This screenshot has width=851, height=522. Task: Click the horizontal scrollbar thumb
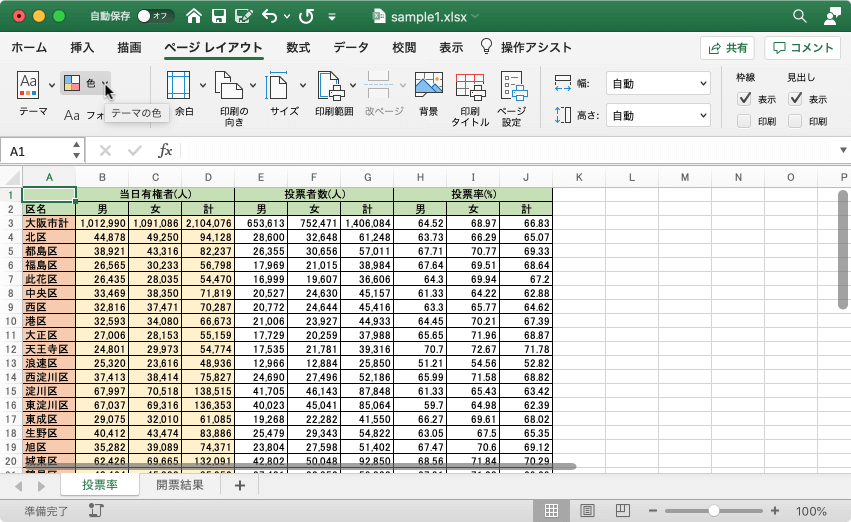[300, 466]
